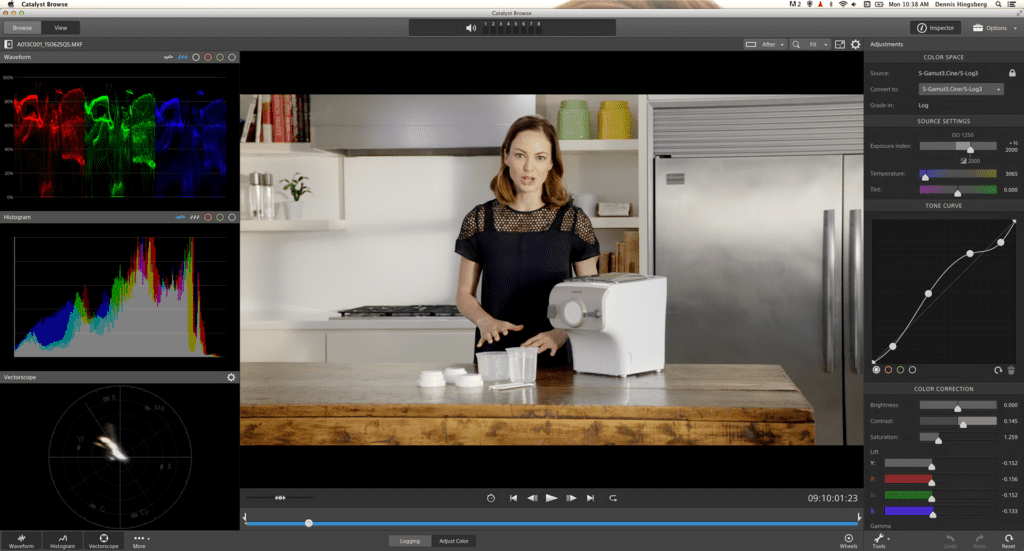This screenshot has width=1024, height=551.
Task: Delete tone curve point with trash icon
Action: [1011, 370]
